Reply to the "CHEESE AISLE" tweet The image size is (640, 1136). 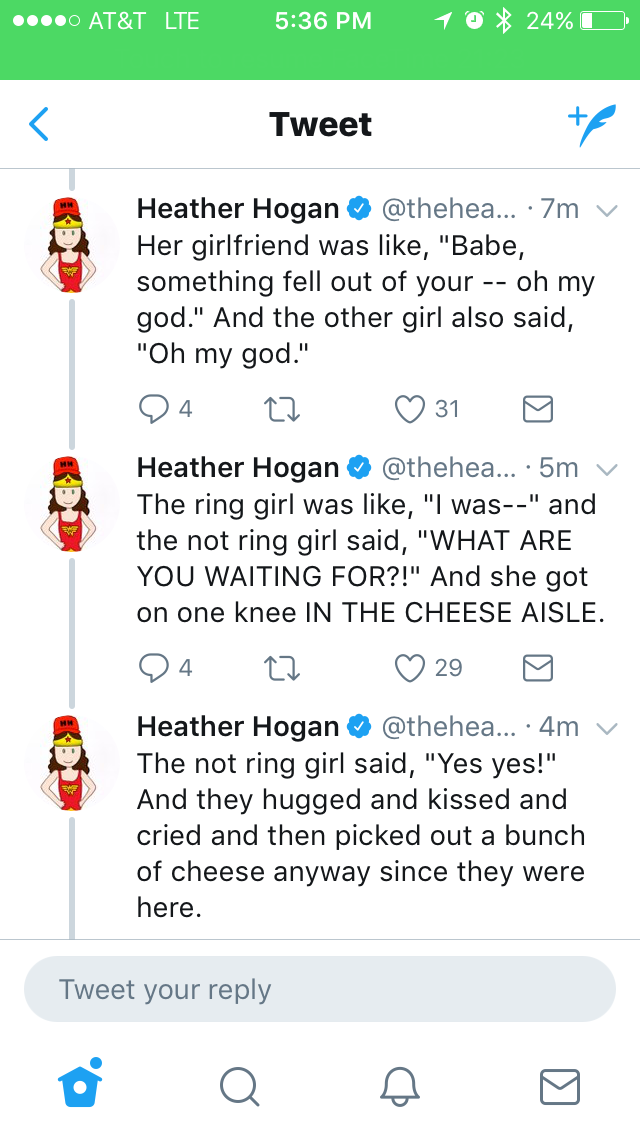tap(156, 668)
